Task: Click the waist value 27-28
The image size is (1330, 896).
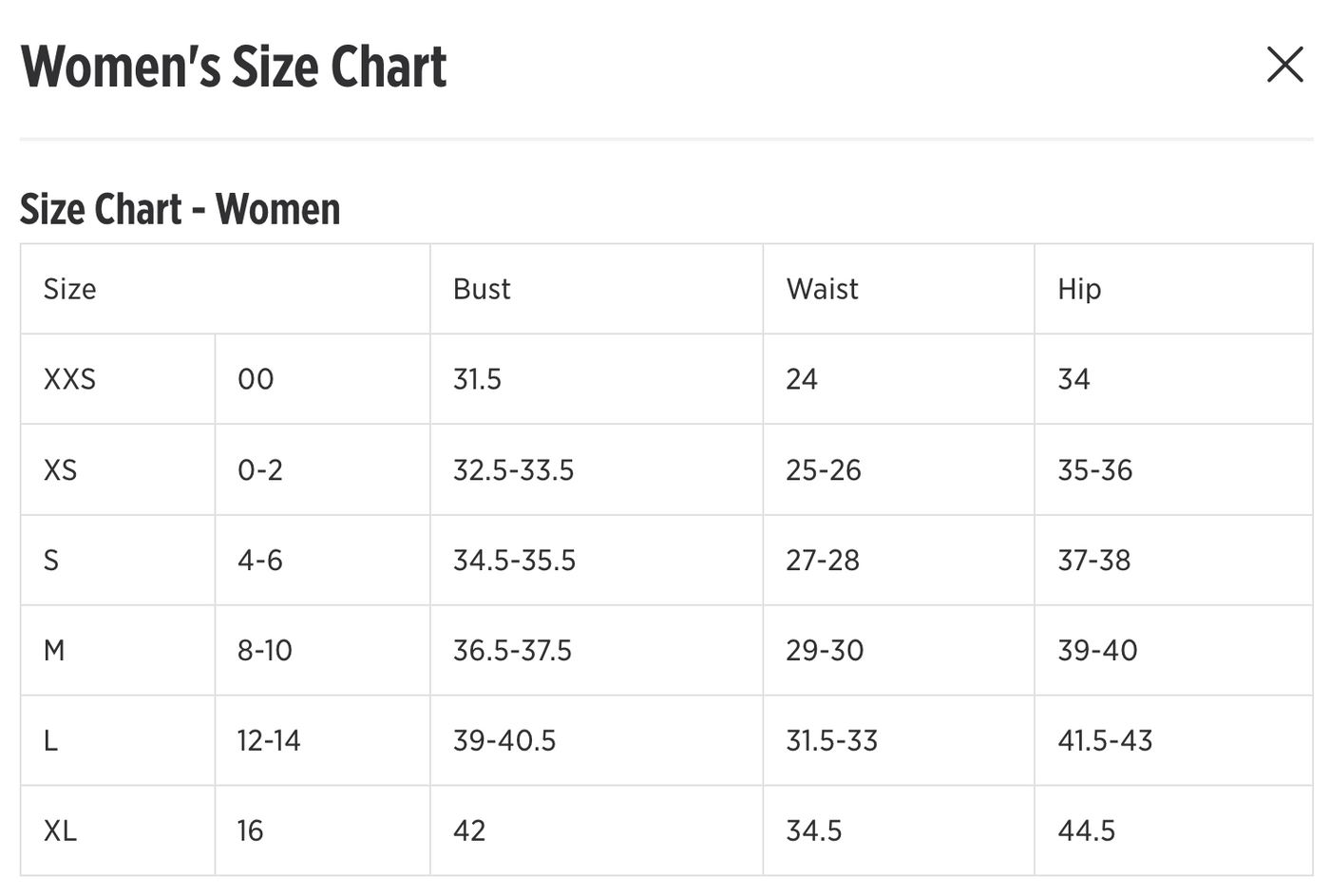Action: 823,560
